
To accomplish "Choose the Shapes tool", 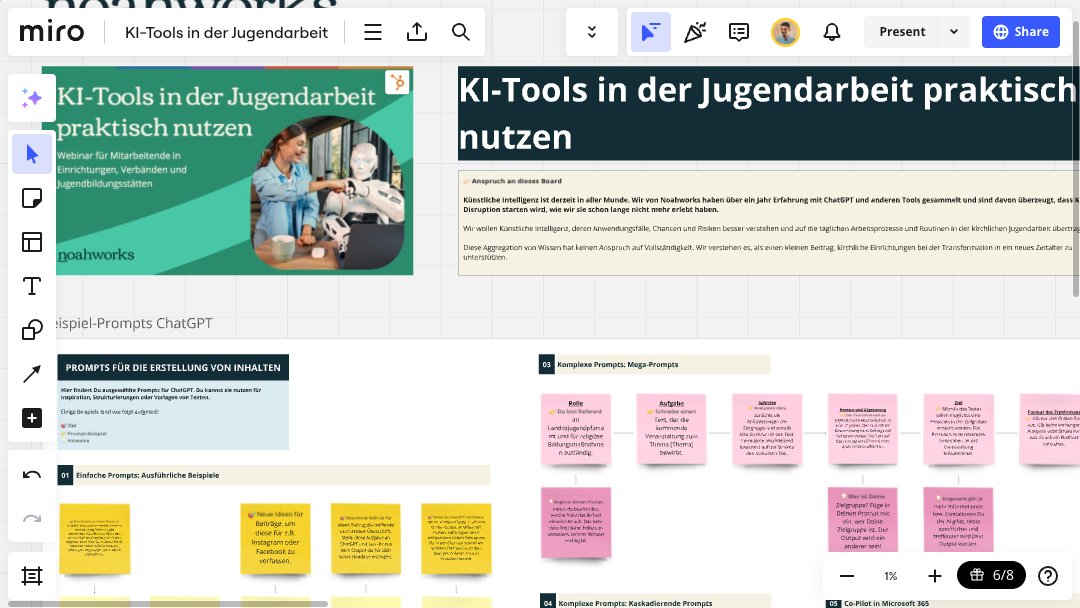I will 32,330.
